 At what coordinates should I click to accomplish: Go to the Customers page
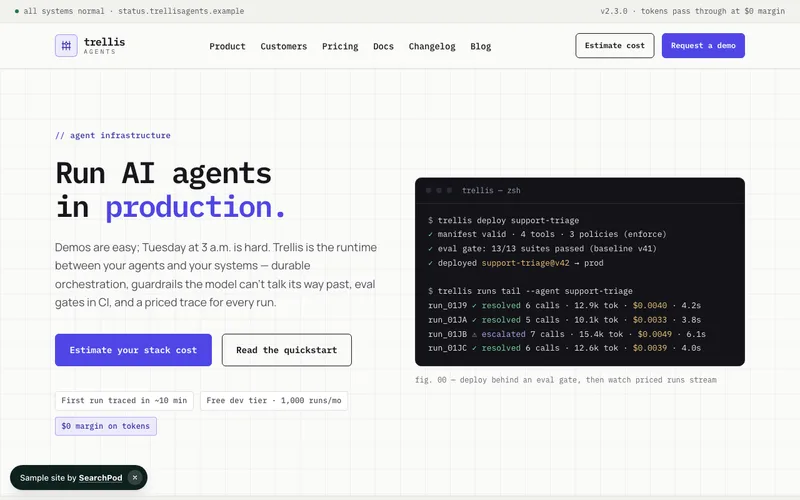[x=284, y=46]
